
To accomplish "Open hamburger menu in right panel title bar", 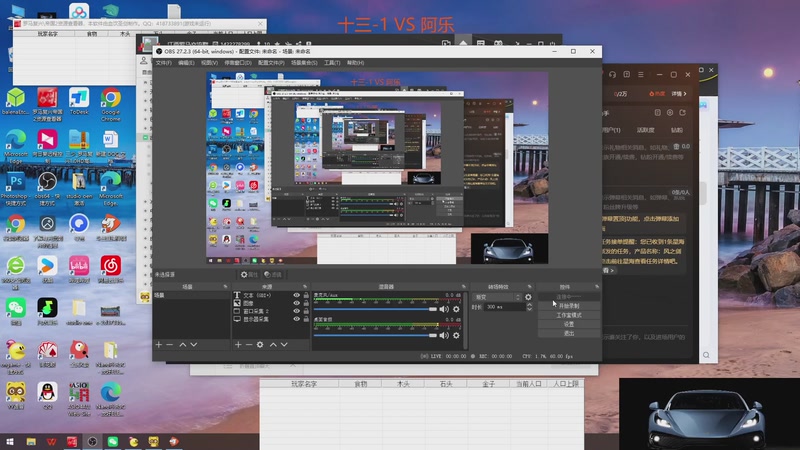I will [x=641, y=74].
